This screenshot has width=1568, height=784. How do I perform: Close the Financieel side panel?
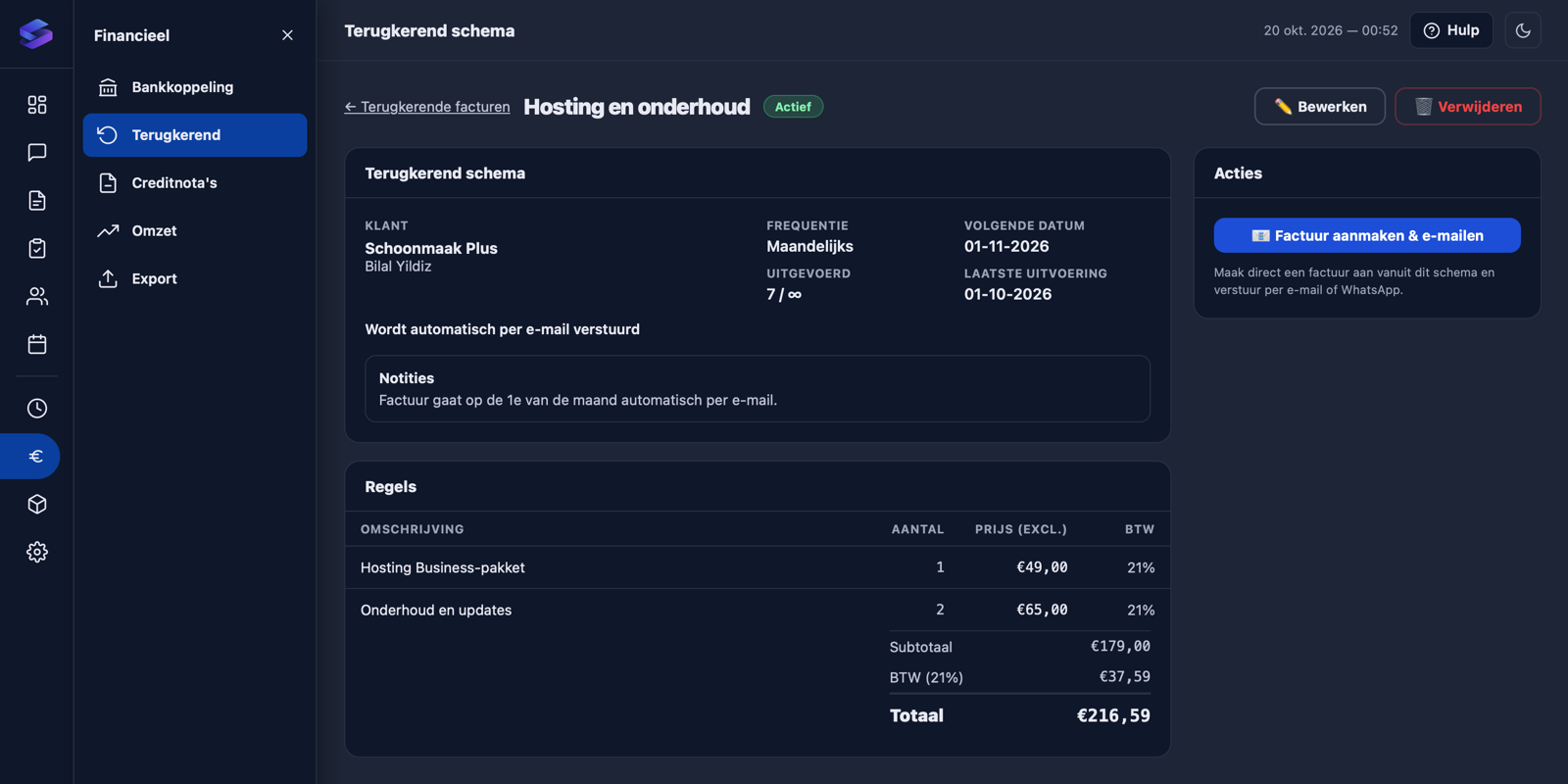pos(287,35)
